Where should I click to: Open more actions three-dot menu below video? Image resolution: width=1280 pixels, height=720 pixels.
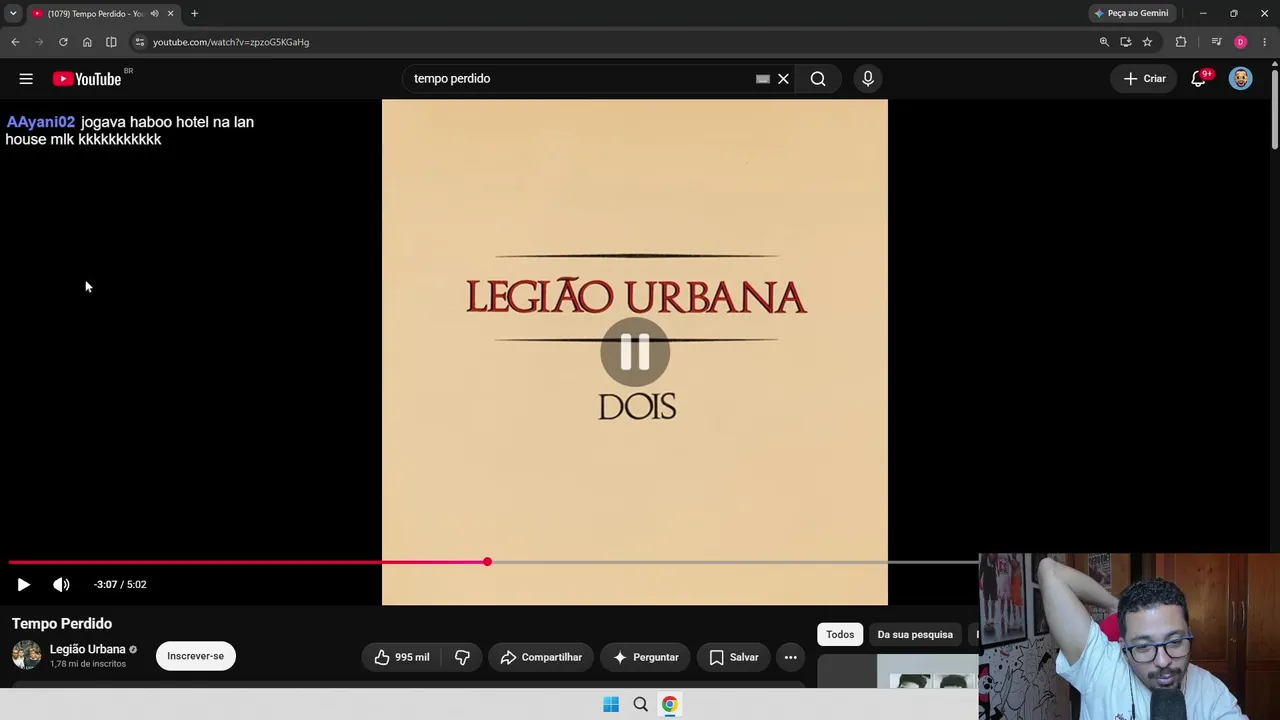point(790,657)
